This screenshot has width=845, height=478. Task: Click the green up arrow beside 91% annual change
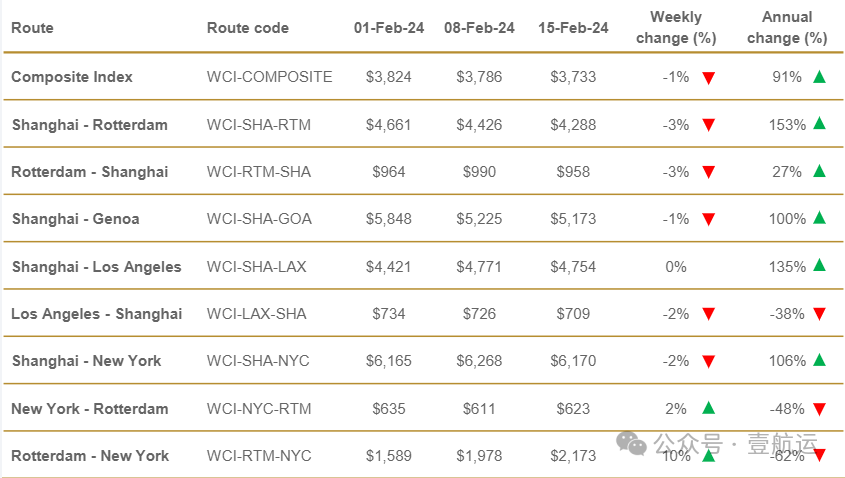[819, 77]
